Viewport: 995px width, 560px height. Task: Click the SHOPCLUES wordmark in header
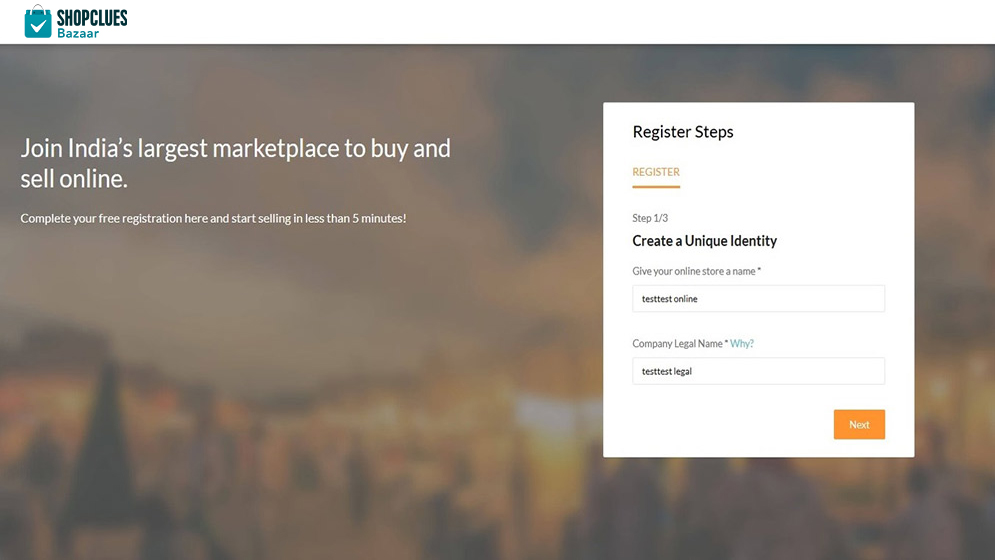[92, 17]
